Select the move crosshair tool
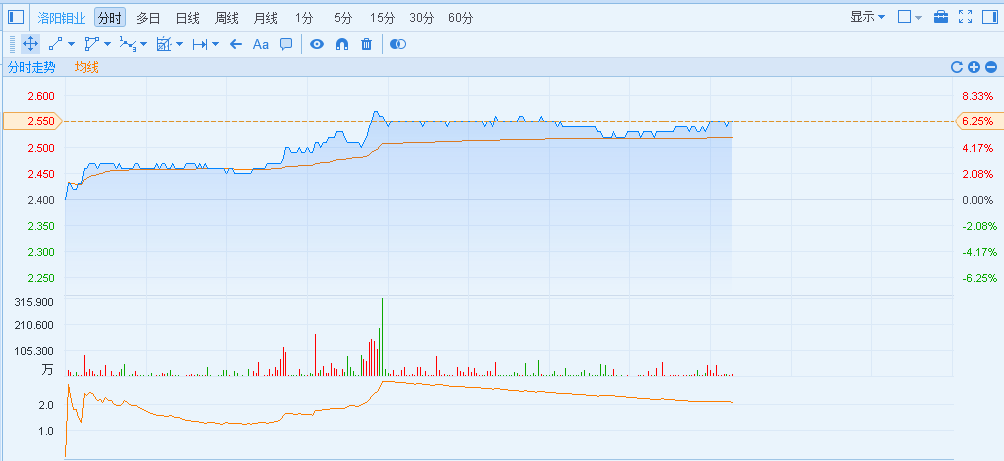Image resolution: width=1004 pixels, height=461 pixels. (x=30, y=44)
